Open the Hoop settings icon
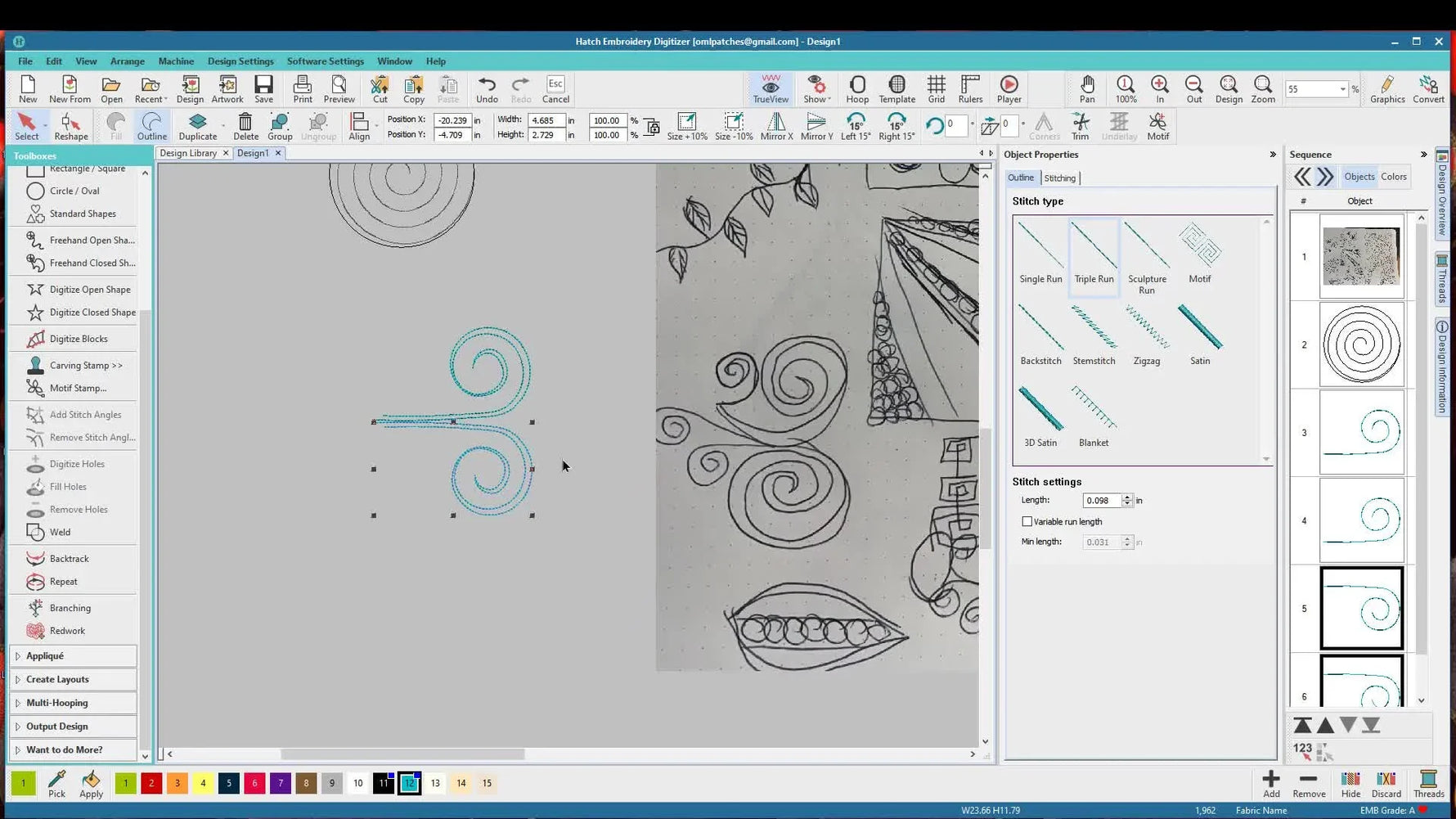The image size is (1456, 819). [856, 88]
